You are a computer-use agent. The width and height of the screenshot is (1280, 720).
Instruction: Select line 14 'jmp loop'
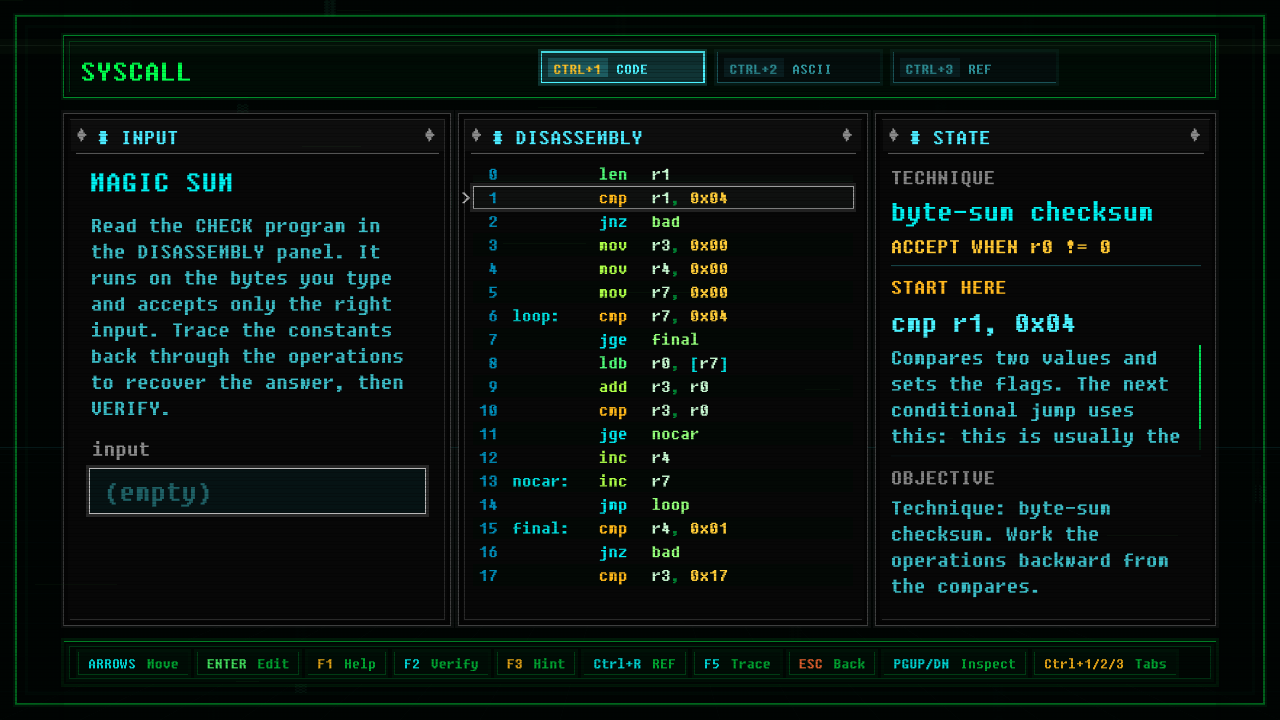pos(663,505)
